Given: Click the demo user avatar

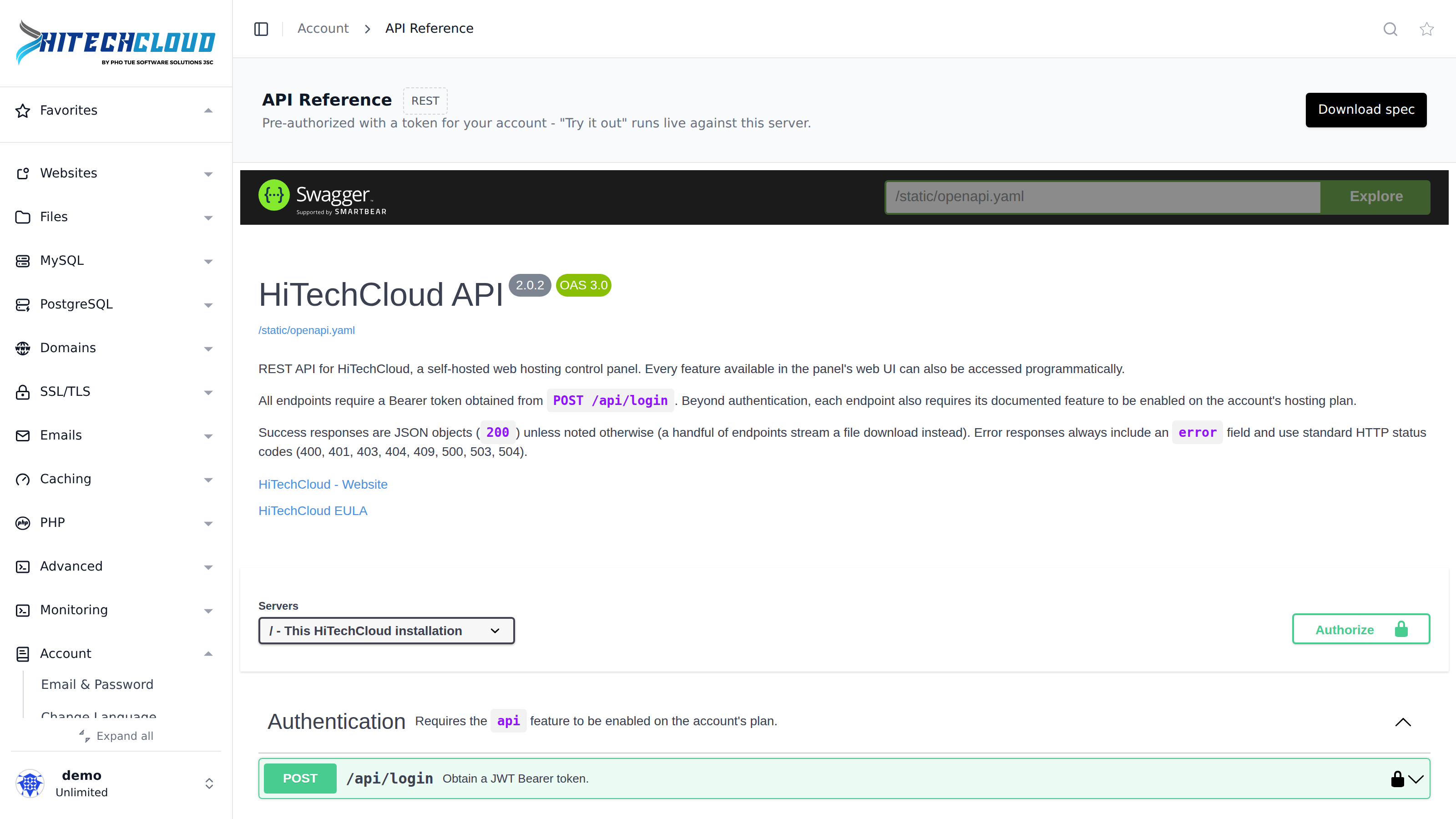Looking at the screenshot, I should click(x=30, y=784).
